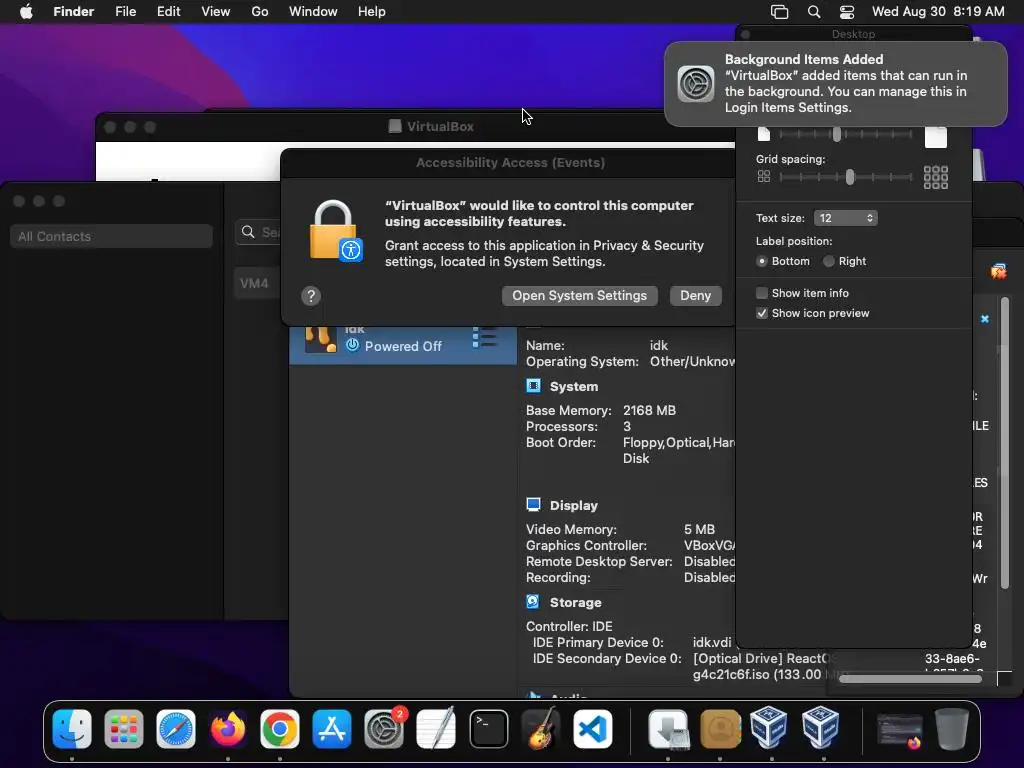Open the Installer disk icon in dock
The image size is (1024, 768).
(x=668, y=729)
